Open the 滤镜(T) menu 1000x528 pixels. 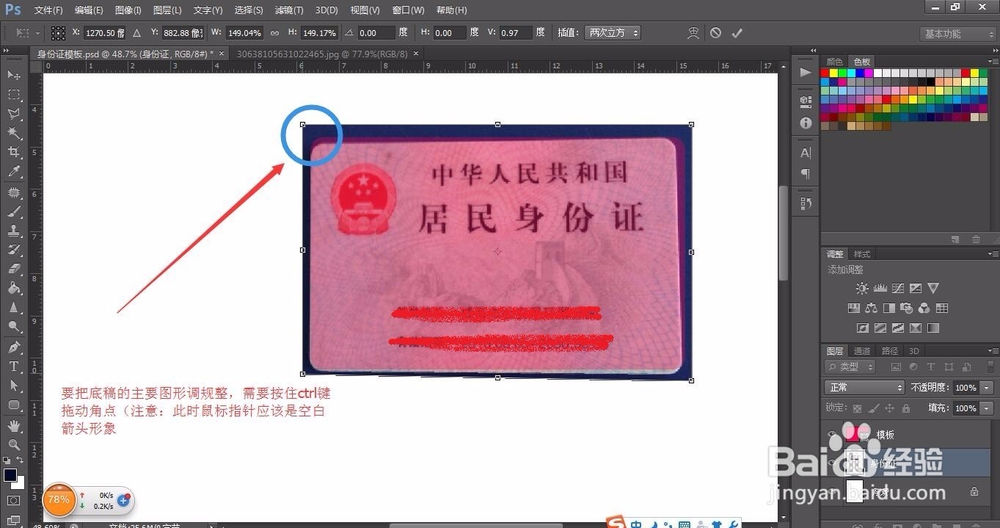289,10
